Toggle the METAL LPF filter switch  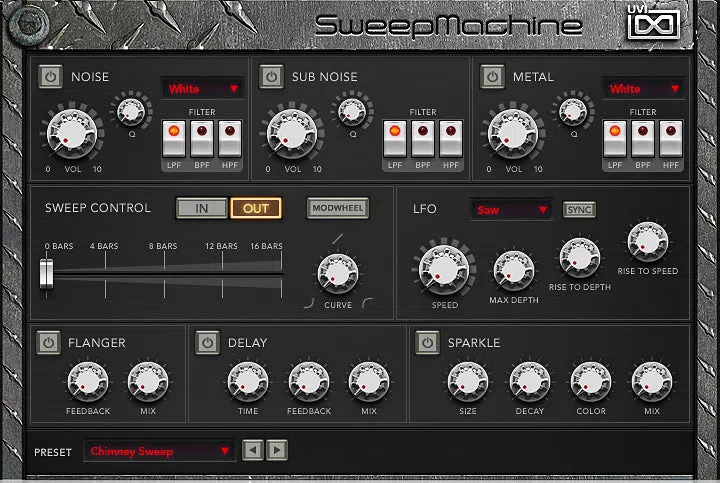point(615,139)
